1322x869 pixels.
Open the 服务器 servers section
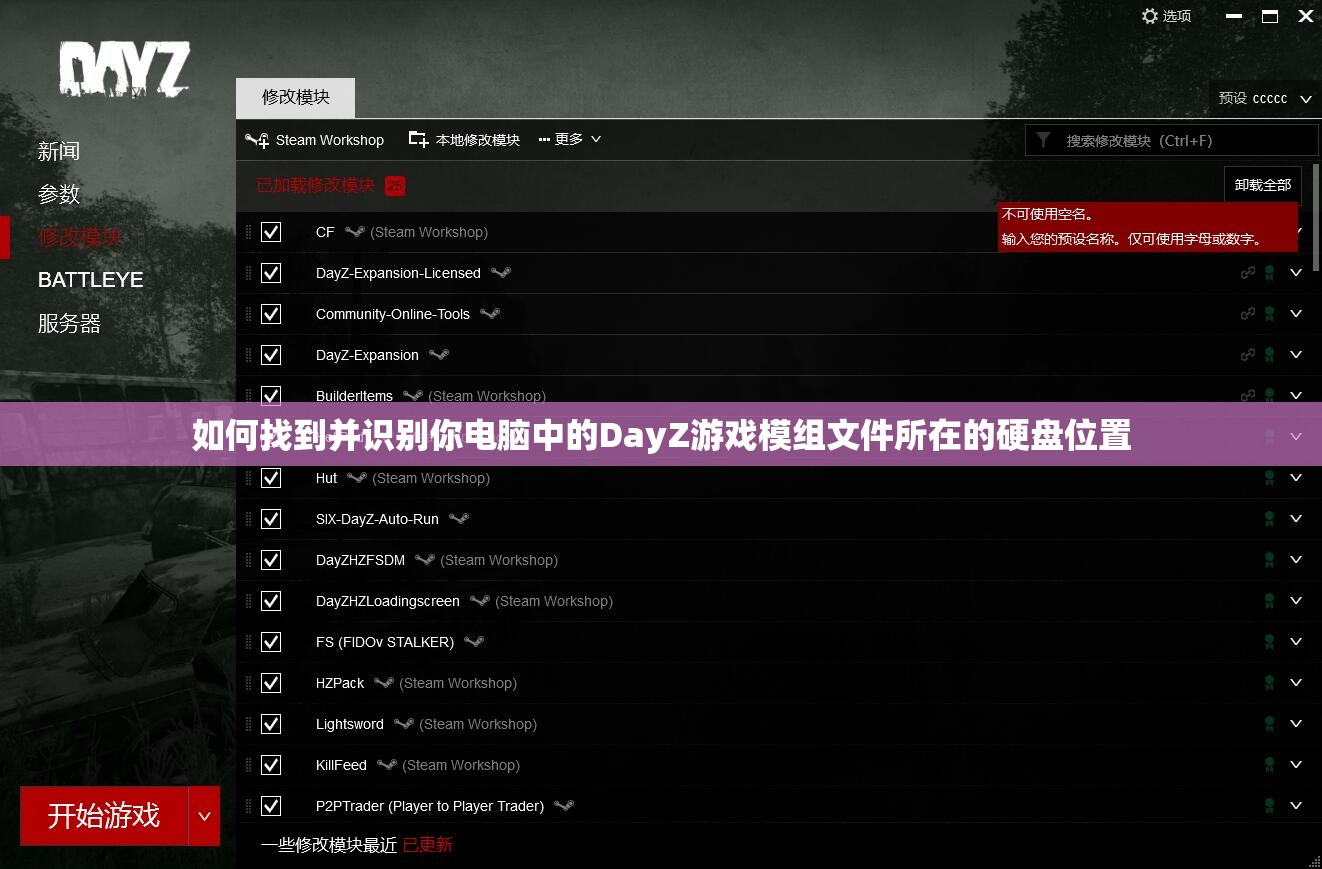[69, 323]
